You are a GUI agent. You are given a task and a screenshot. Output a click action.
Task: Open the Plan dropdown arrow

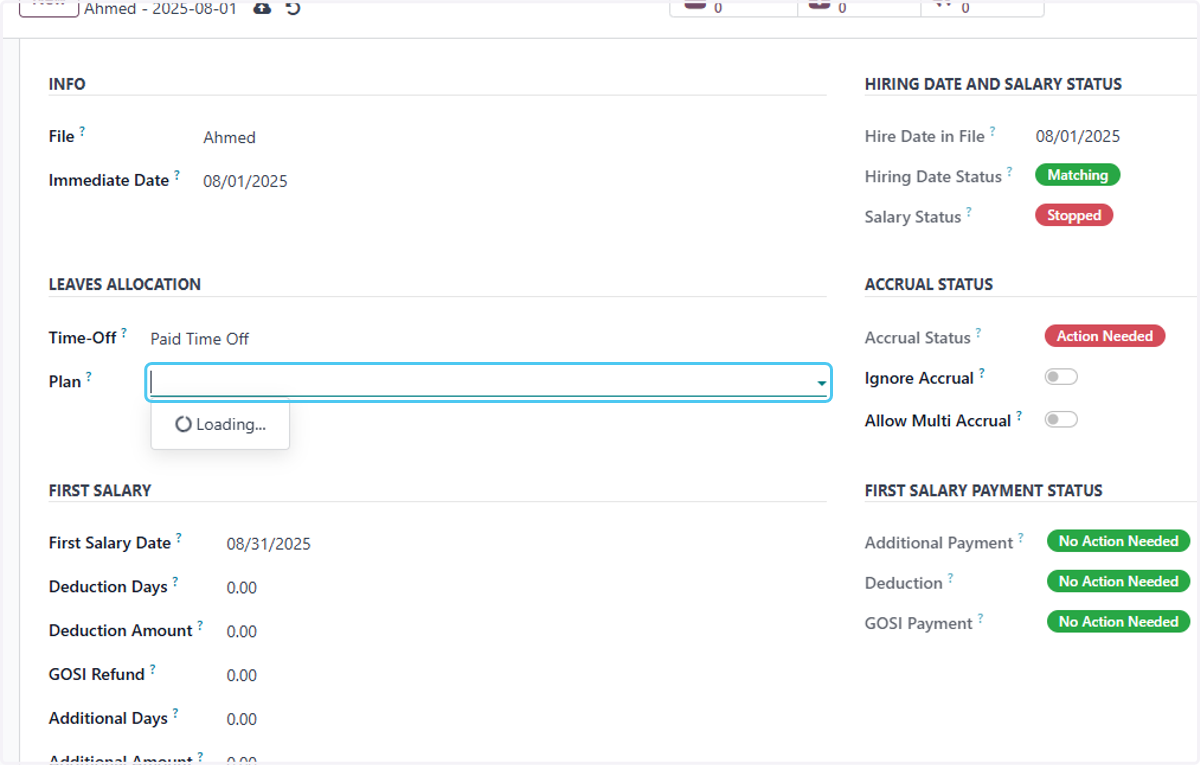(x=822, y=383)
